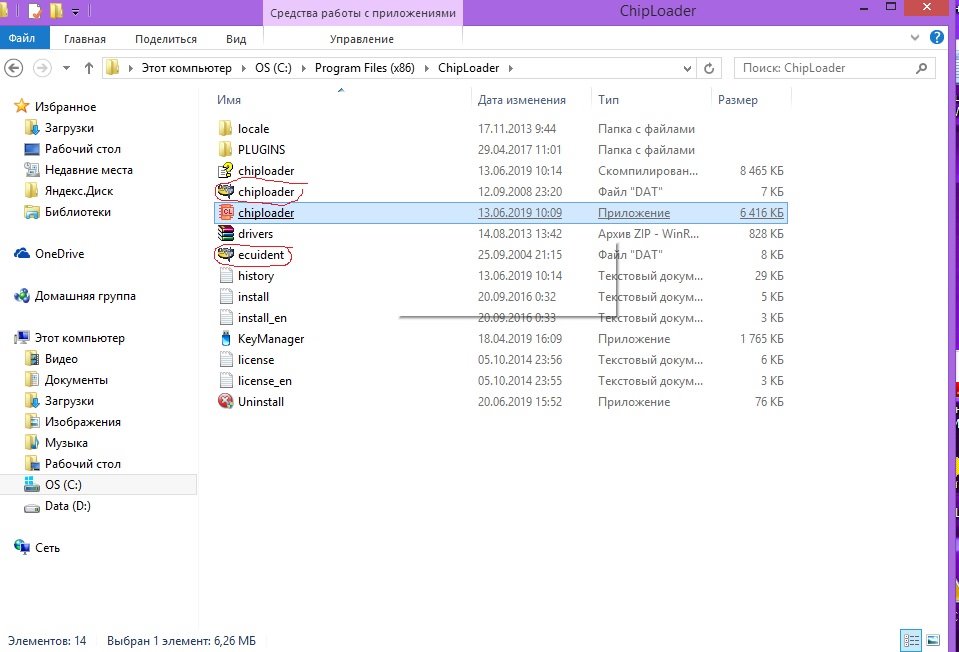Select the KeyManager application icon

coord(226,339)
